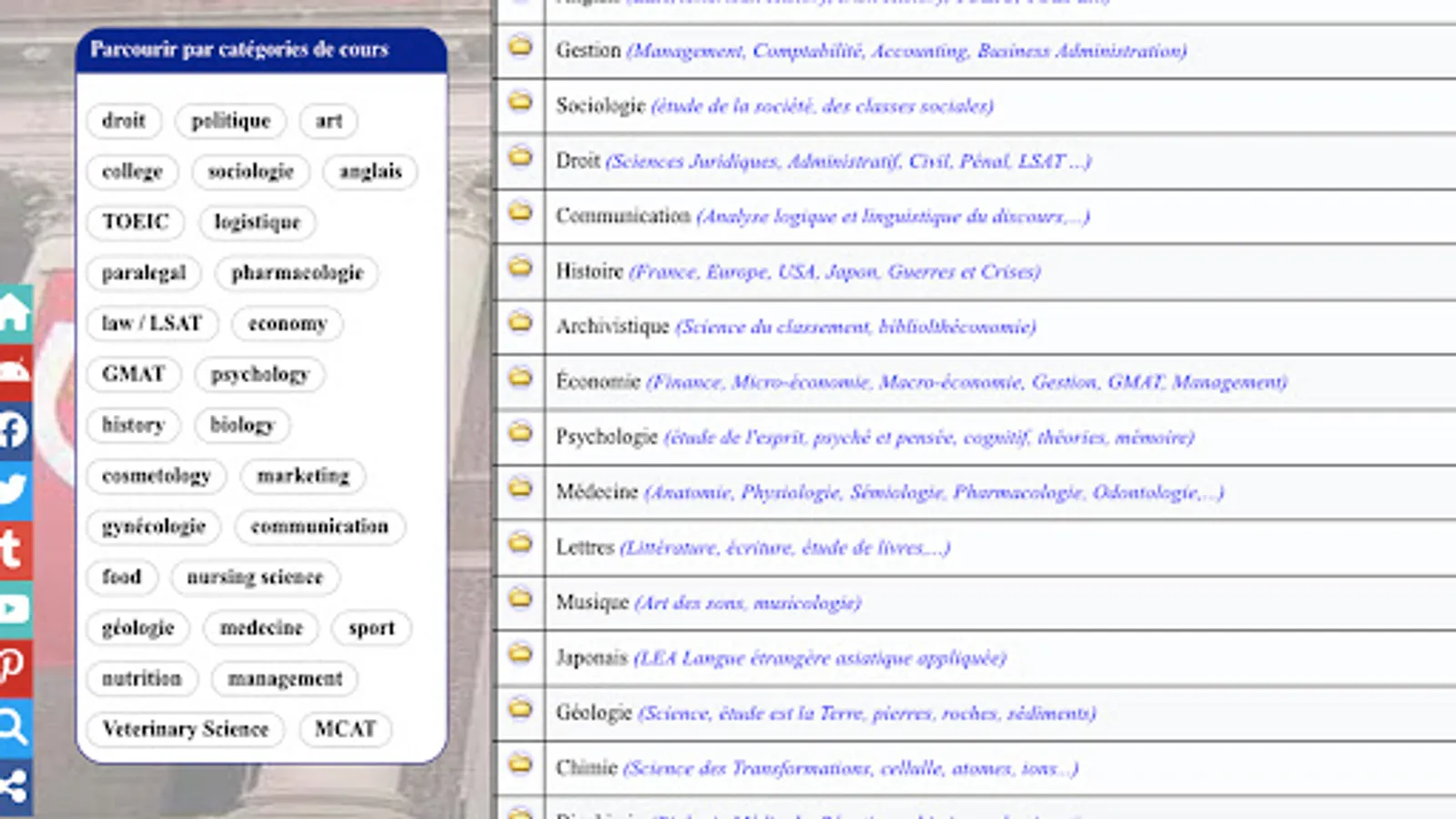1456x819 pixels.
Task: Choose the 'sociologie' tag
Action: point(251,171)
